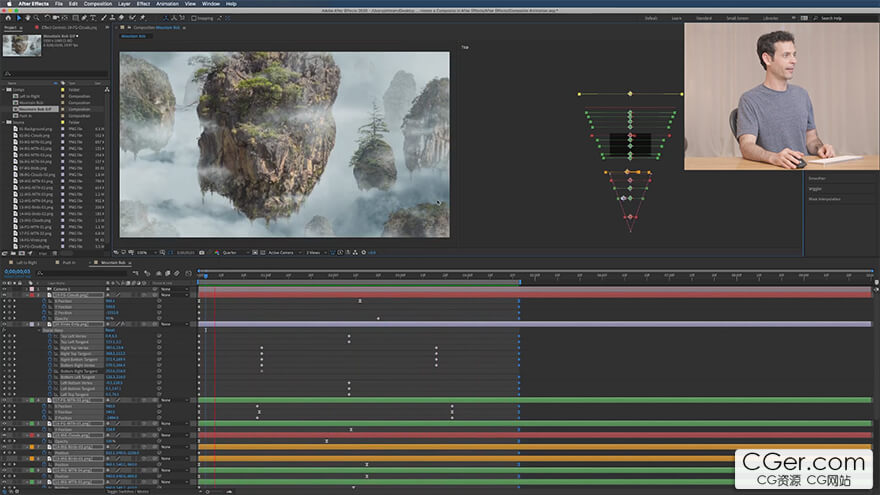
Task: Switch to the Standard workspace
Action: tap(704, 18)
